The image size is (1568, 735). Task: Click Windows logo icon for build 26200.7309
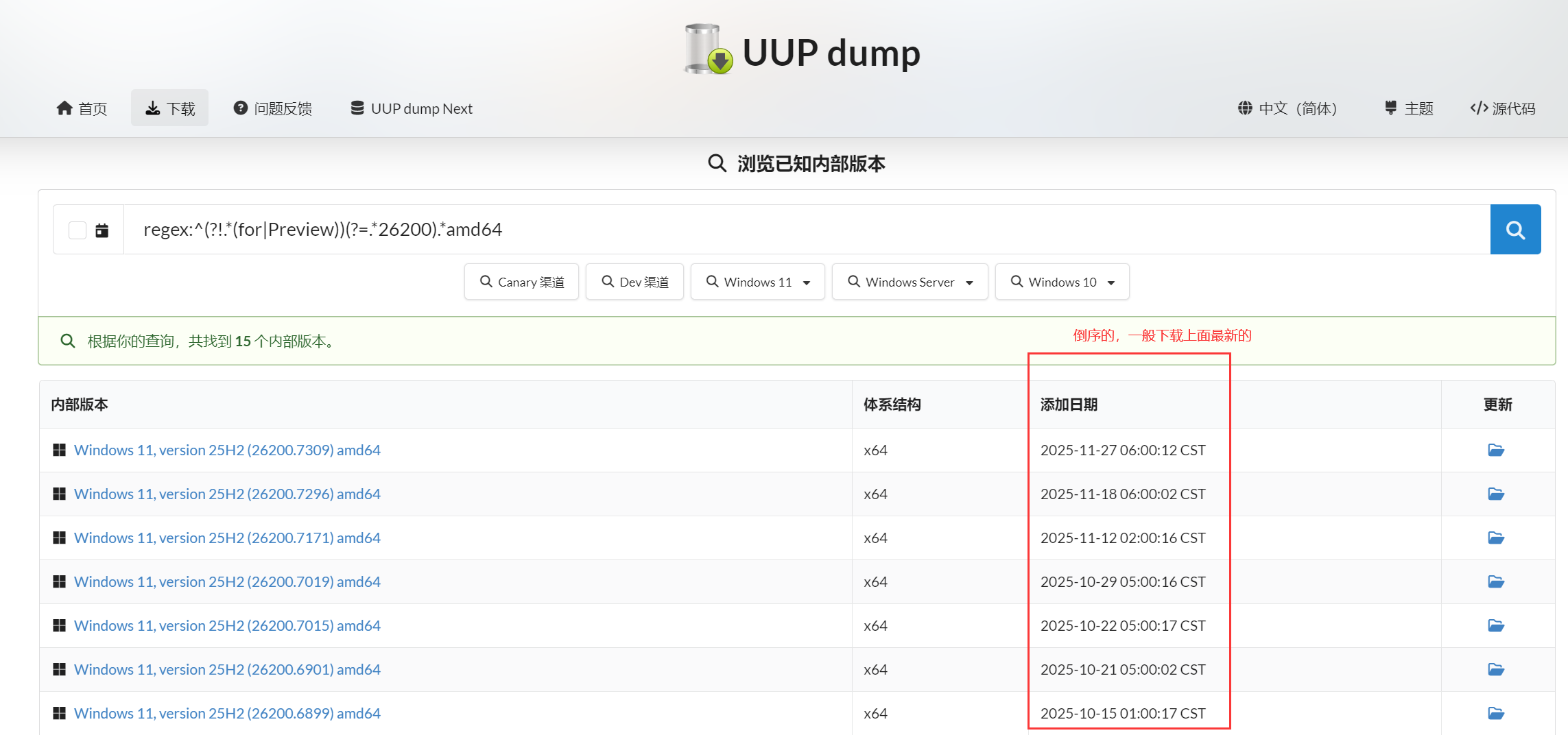(60, 450)
